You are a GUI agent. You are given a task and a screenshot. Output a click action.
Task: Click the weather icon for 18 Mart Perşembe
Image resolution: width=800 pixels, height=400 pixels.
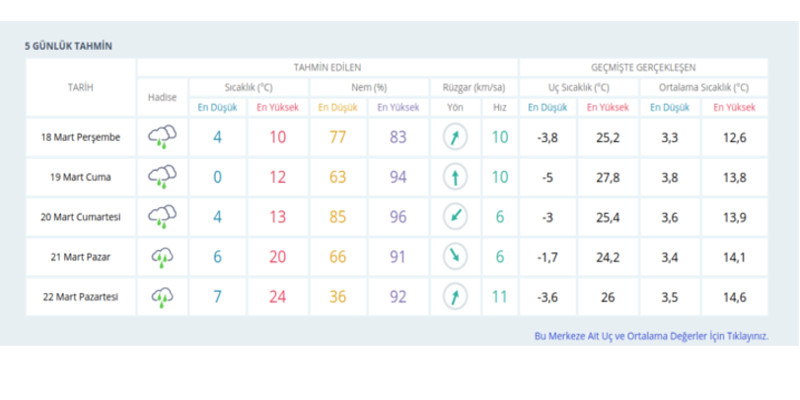click(162, 137)
